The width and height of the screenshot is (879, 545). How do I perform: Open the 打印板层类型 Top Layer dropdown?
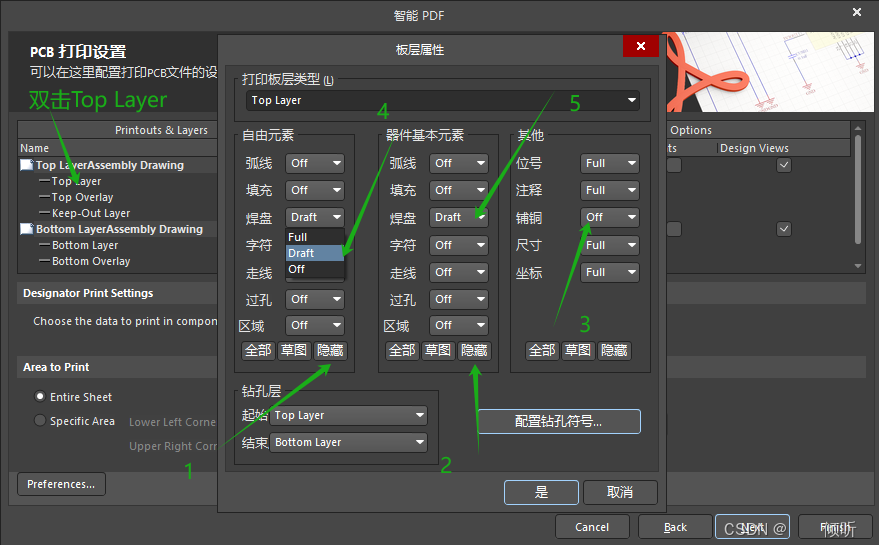click(x=442, y=100)
